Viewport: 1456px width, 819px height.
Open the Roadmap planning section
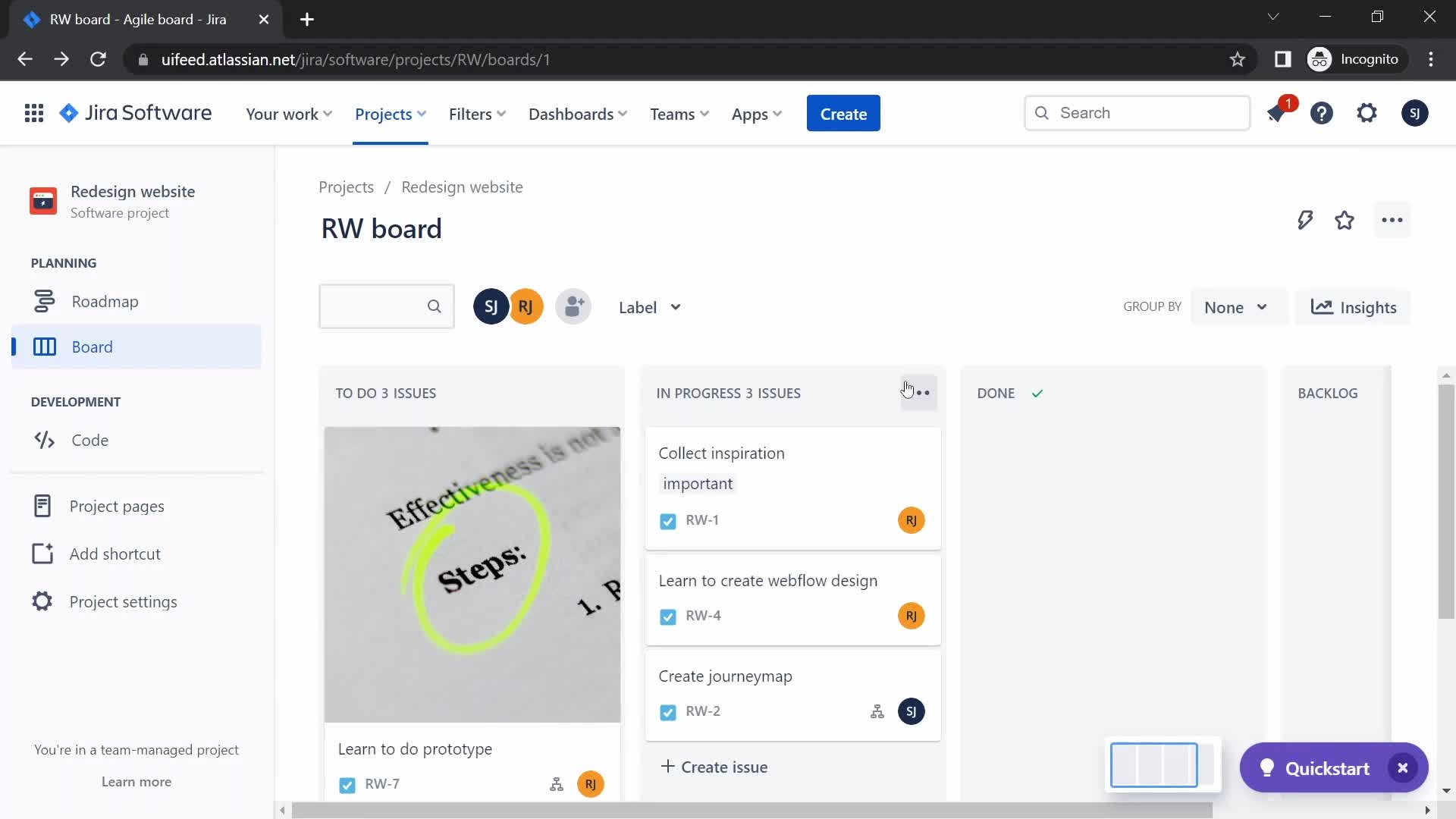coord(105,301)
